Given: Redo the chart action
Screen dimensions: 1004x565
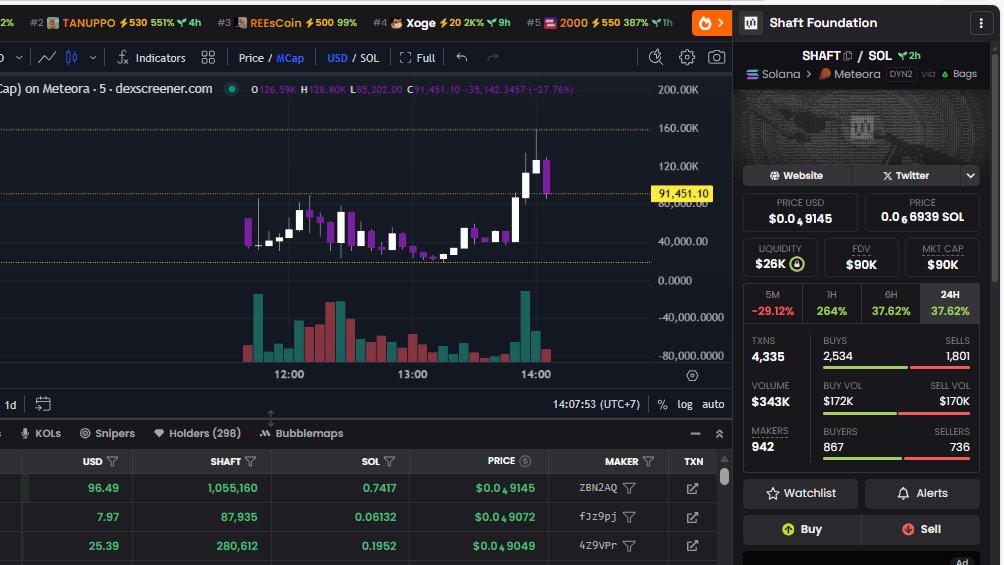Looking at the screenshot, I should point(492,58).
